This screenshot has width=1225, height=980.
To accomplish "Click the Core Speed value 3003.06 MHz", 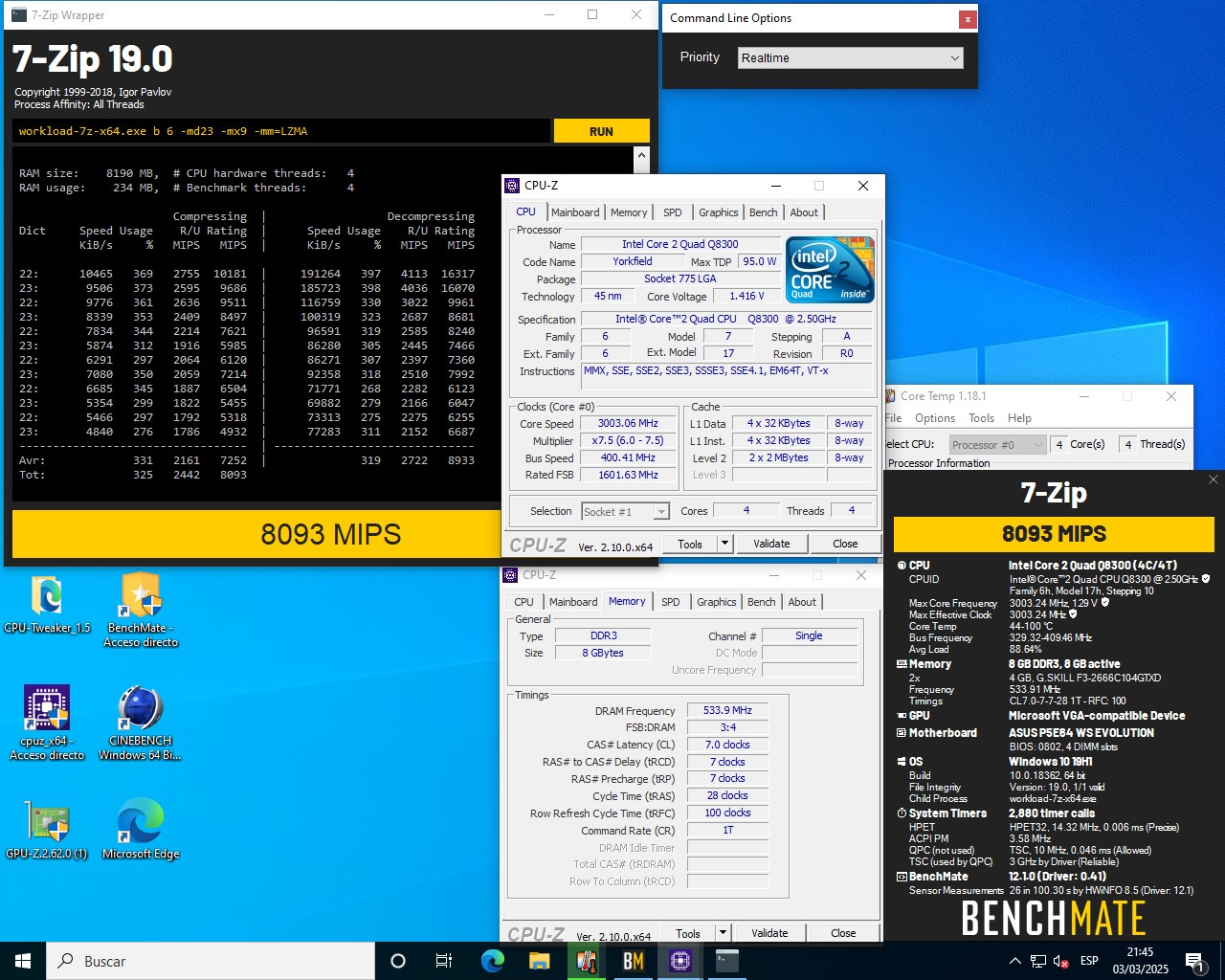I will click(628, 423).
